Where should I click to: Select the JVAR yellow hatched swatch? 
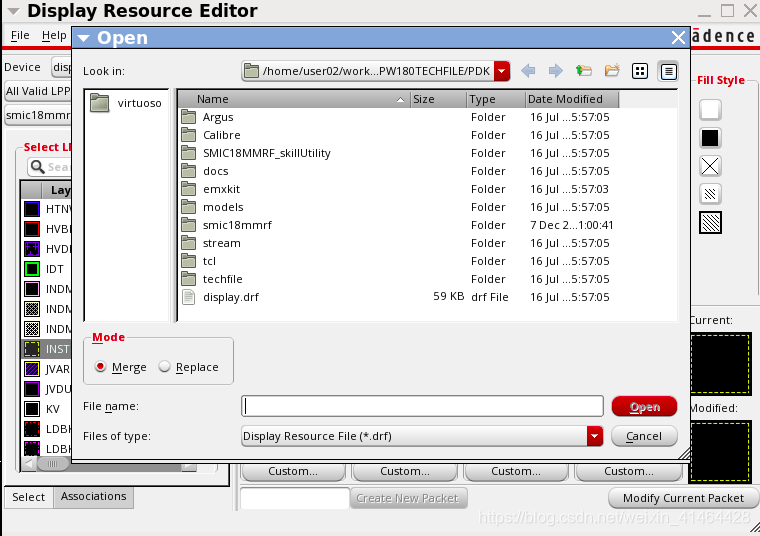[x=32, y=369]
